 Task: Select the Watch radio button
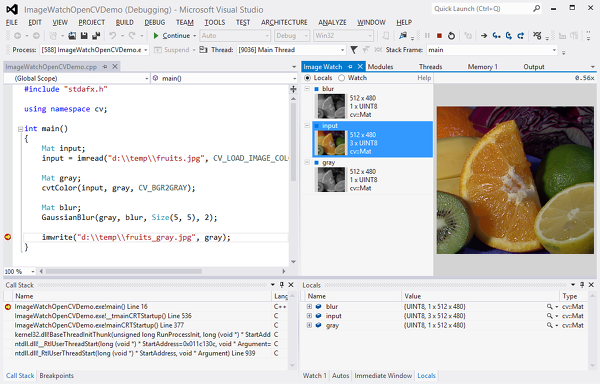(x=341, y=78)
